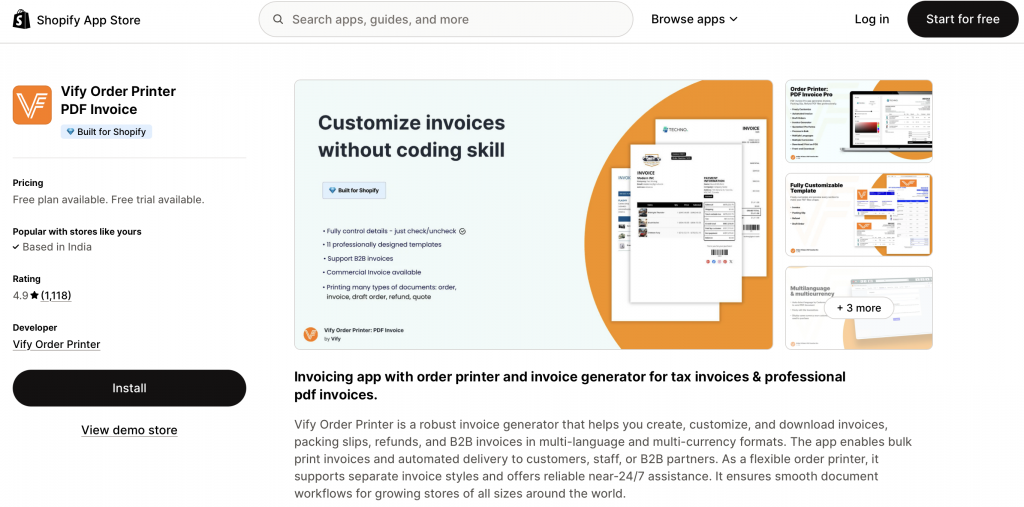The width and height of the screenshot is (1024, 507).
Task: Click the Start for free button
Action: tap(963, 19)
